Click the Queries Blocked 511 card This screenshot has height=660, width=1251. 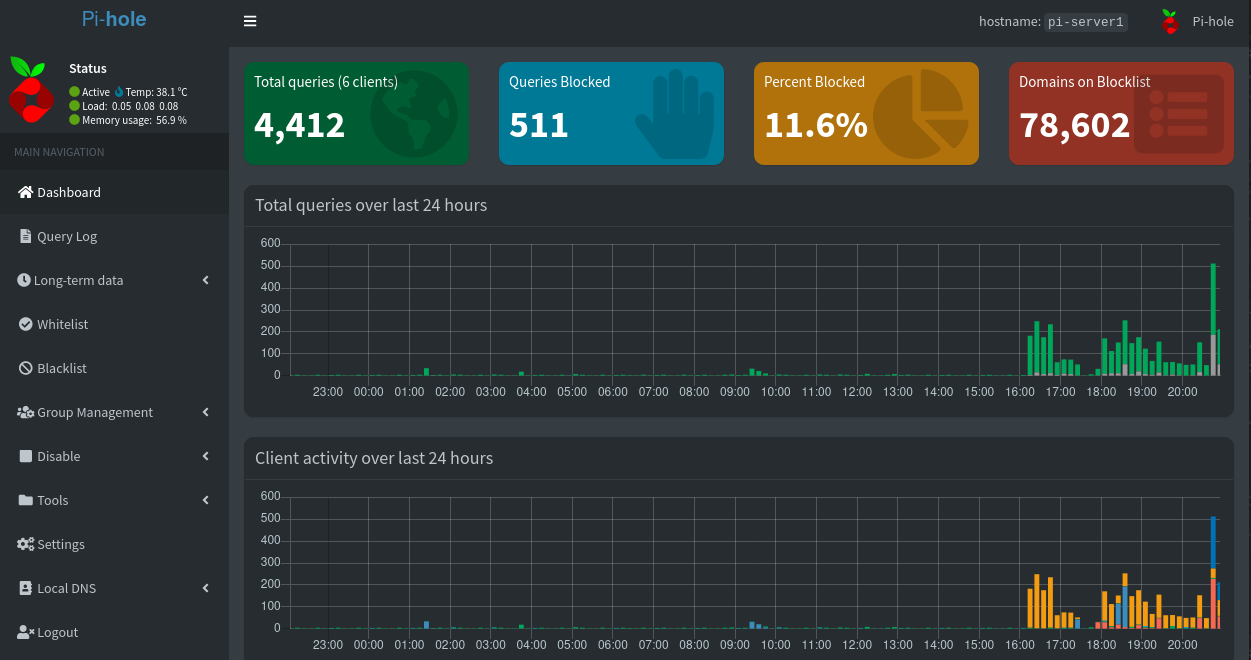[x=611, y=113]
